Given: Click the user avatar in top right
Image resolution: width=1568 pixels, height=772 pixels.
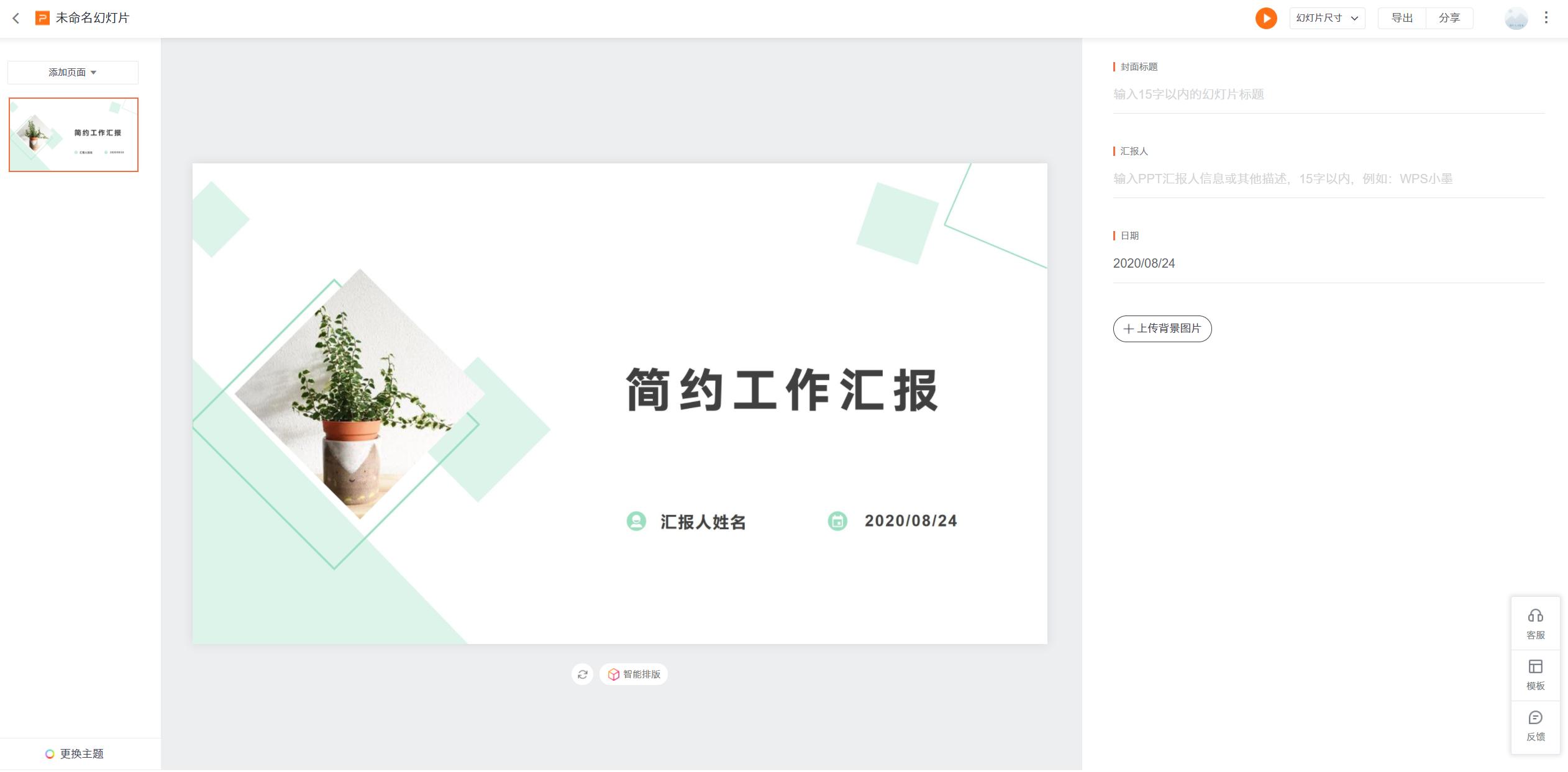Looking at the screenshot, I should coord(1516,18).
